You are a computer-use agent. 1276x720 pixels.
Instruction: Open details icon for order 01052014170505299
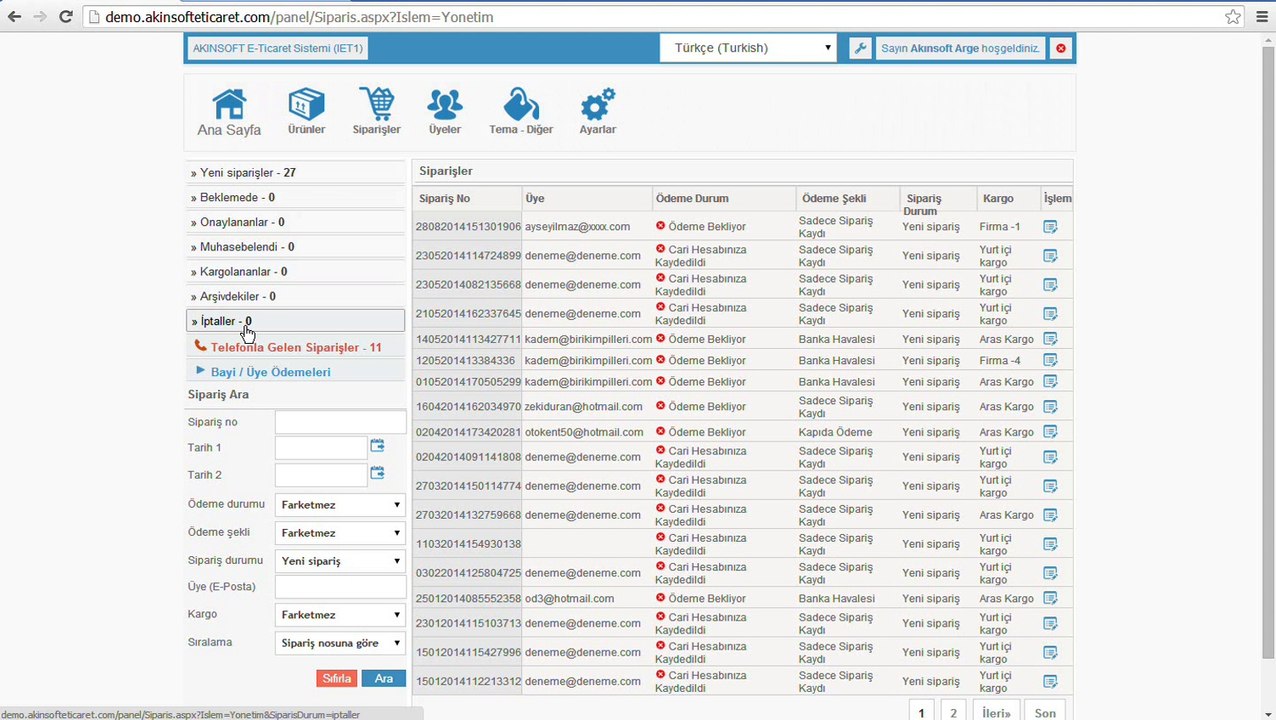pyautogui.click(x=1050, y=382)
